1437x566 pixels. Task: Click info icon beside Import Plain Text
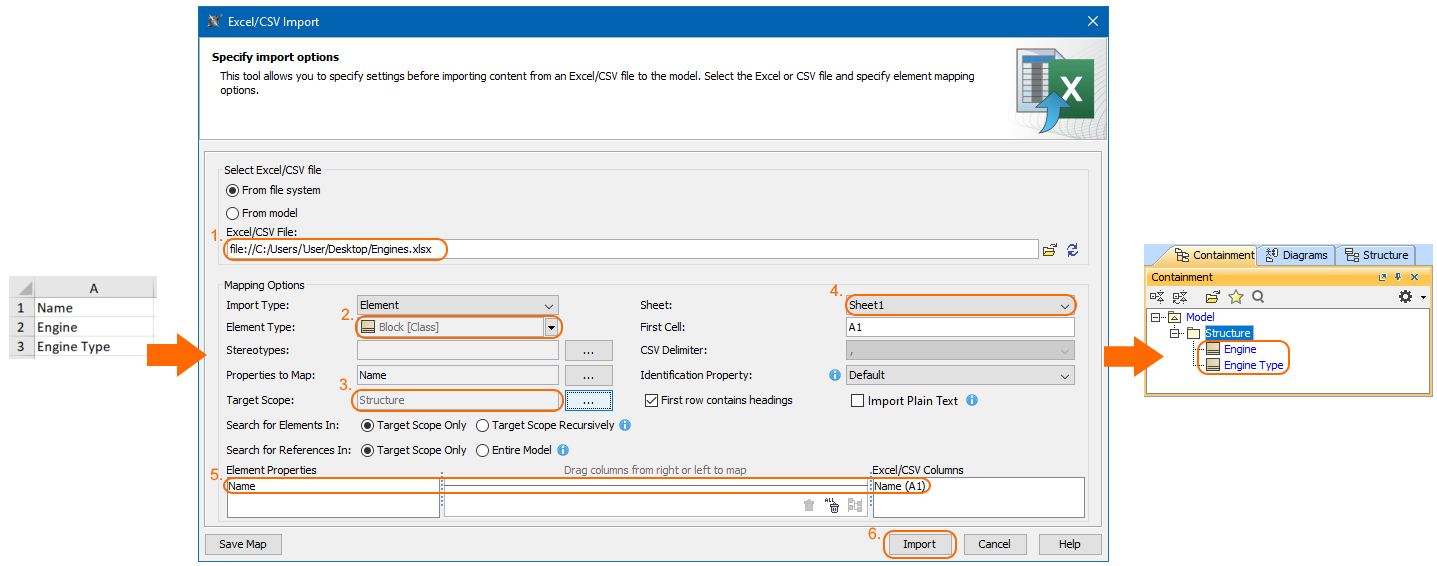(x=972, y=401)
